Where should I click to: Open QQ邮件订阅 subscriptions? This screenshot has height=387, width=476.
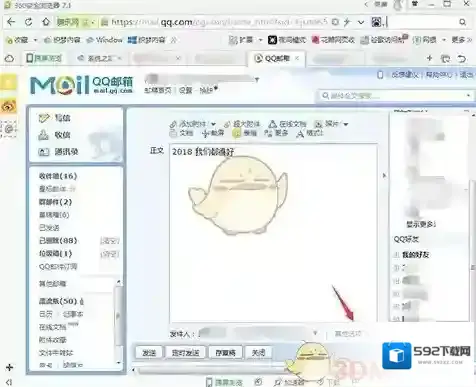tap(58, 267)
